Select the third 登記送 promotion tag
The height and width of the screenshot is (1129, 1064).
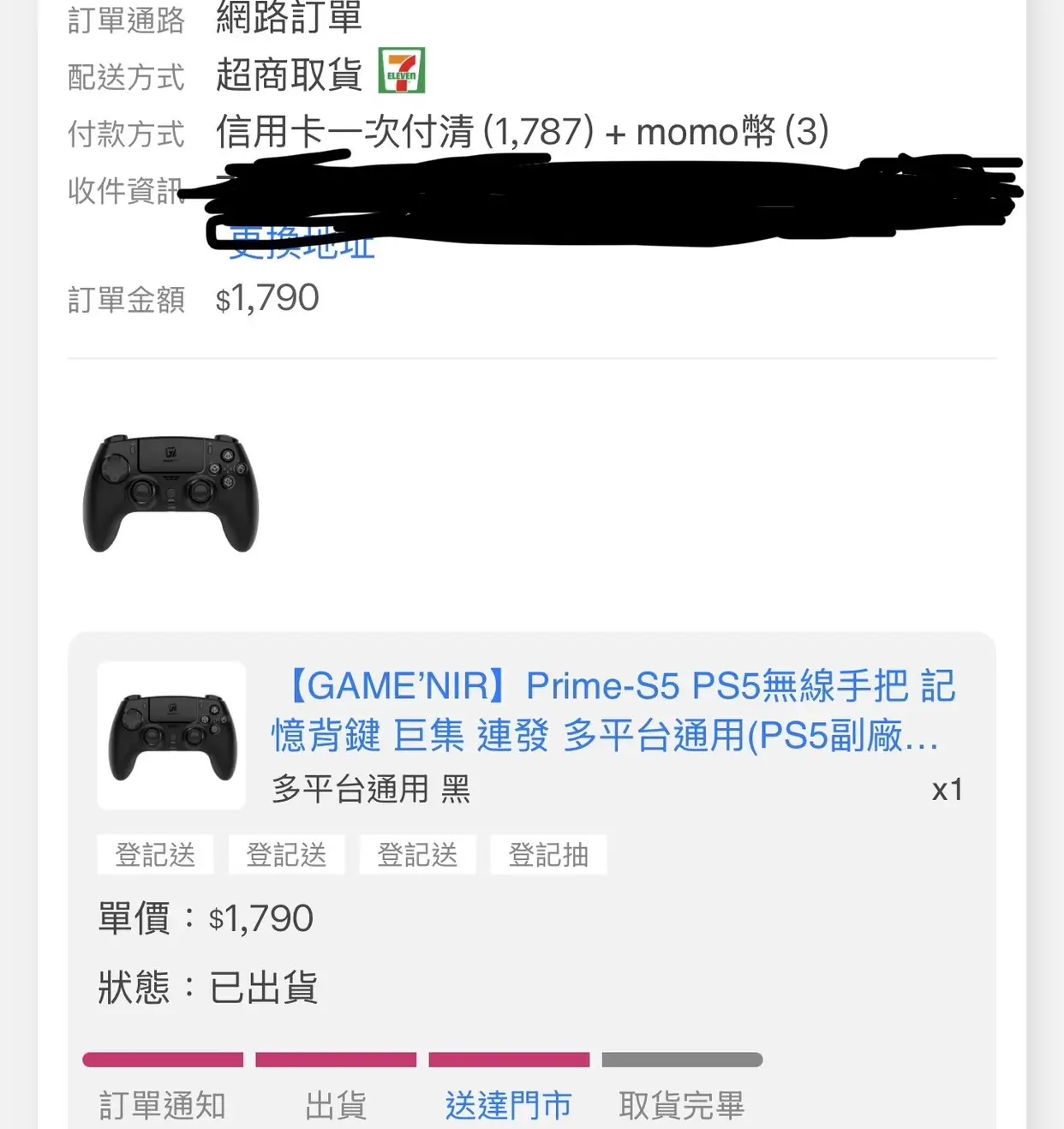pos(417,854)
